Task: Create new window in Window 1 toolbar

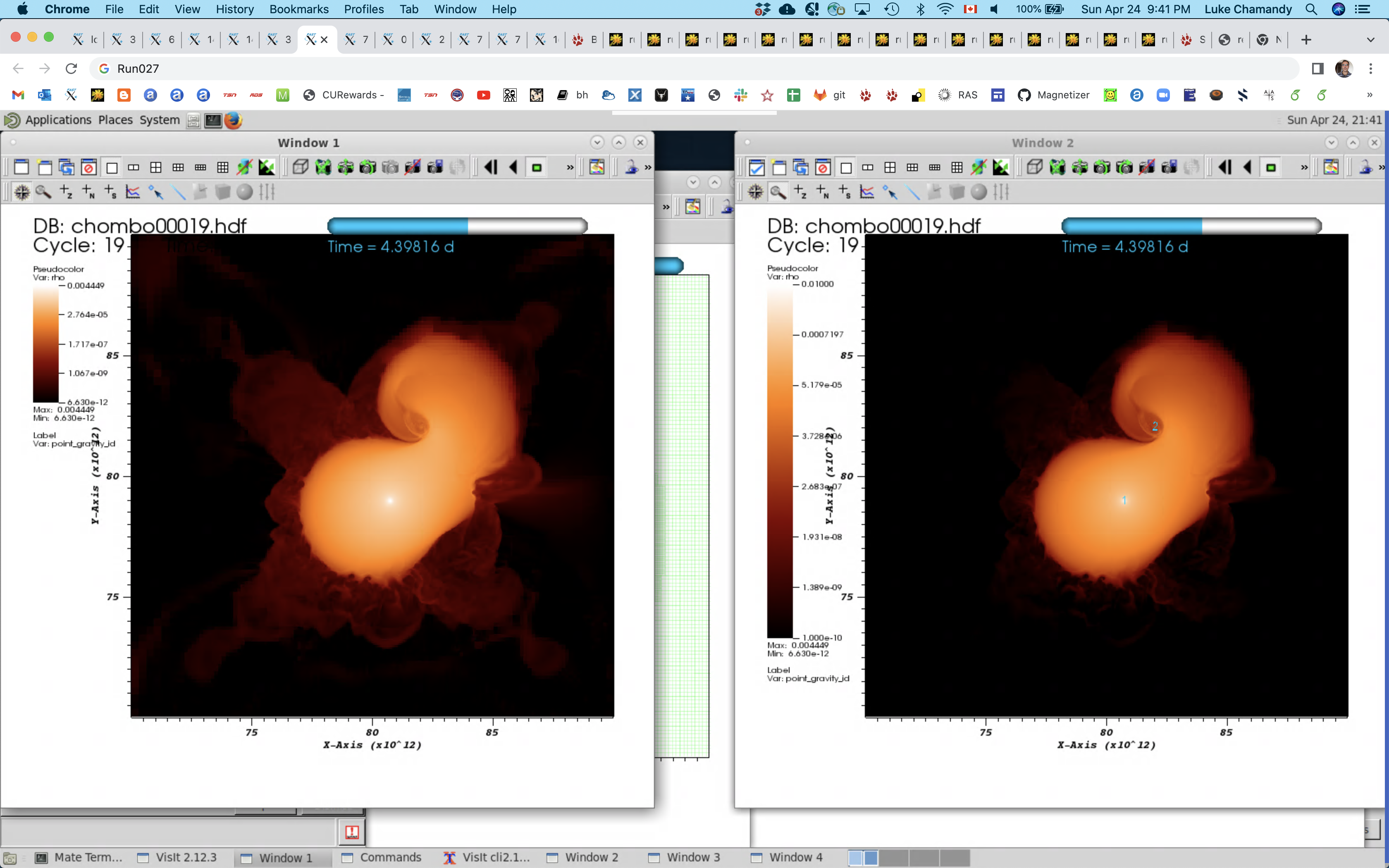Action: tap(44, 167)
